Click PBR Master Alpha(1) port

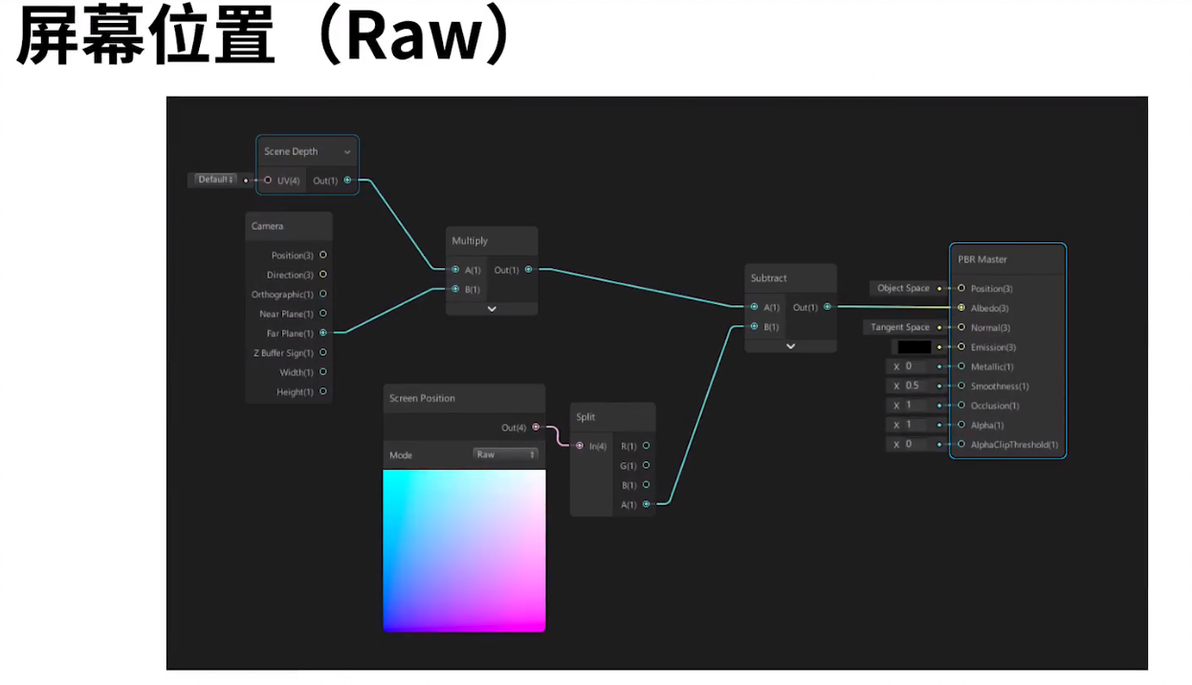(962, 425)
